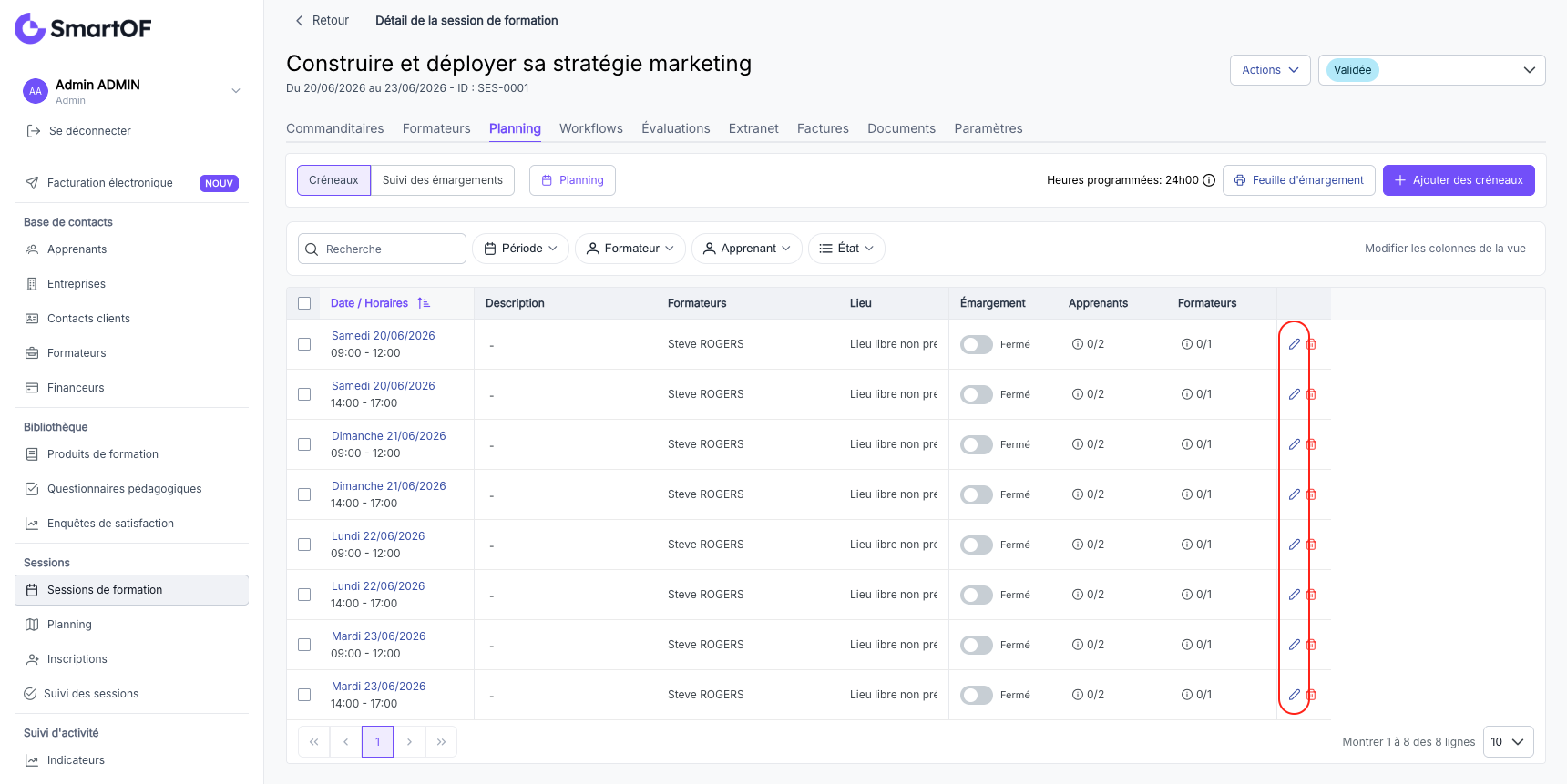
Task: Open the Période filter dropdown
Action: pos(520,249)
